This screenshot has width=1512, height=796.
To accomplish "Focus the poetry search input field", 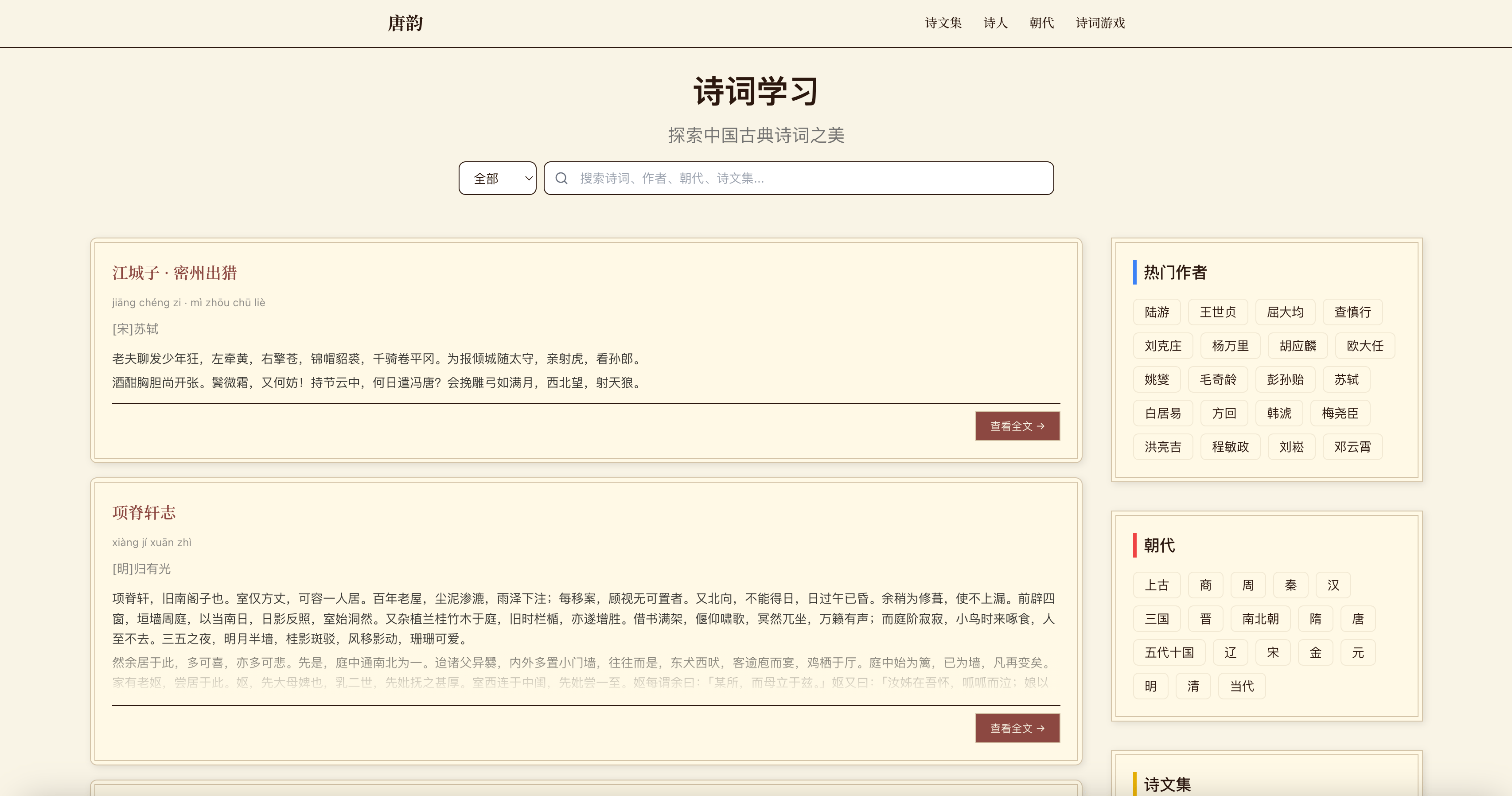I will (798, 179).
